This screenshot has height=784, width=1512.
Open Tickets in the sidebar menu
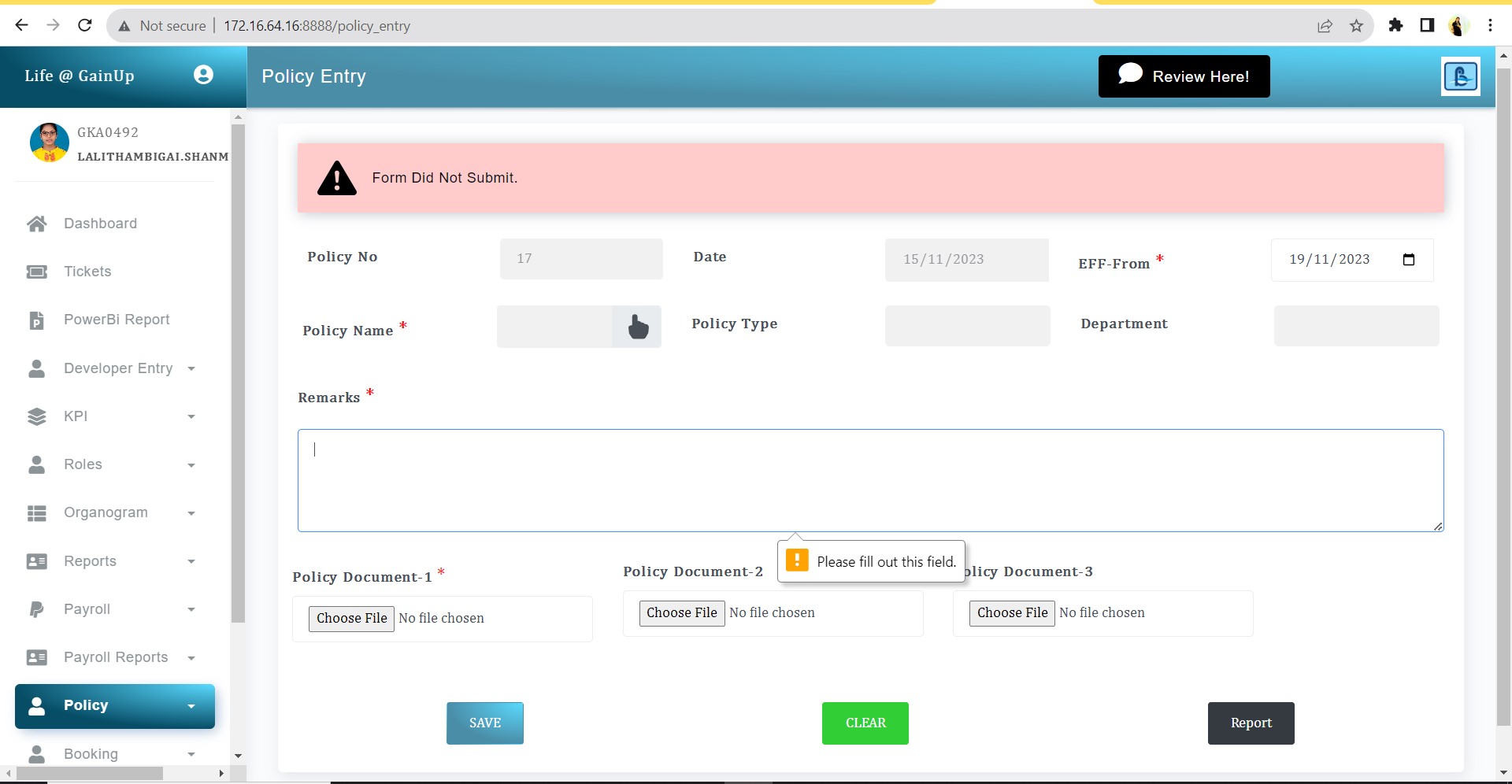(87, 272)
